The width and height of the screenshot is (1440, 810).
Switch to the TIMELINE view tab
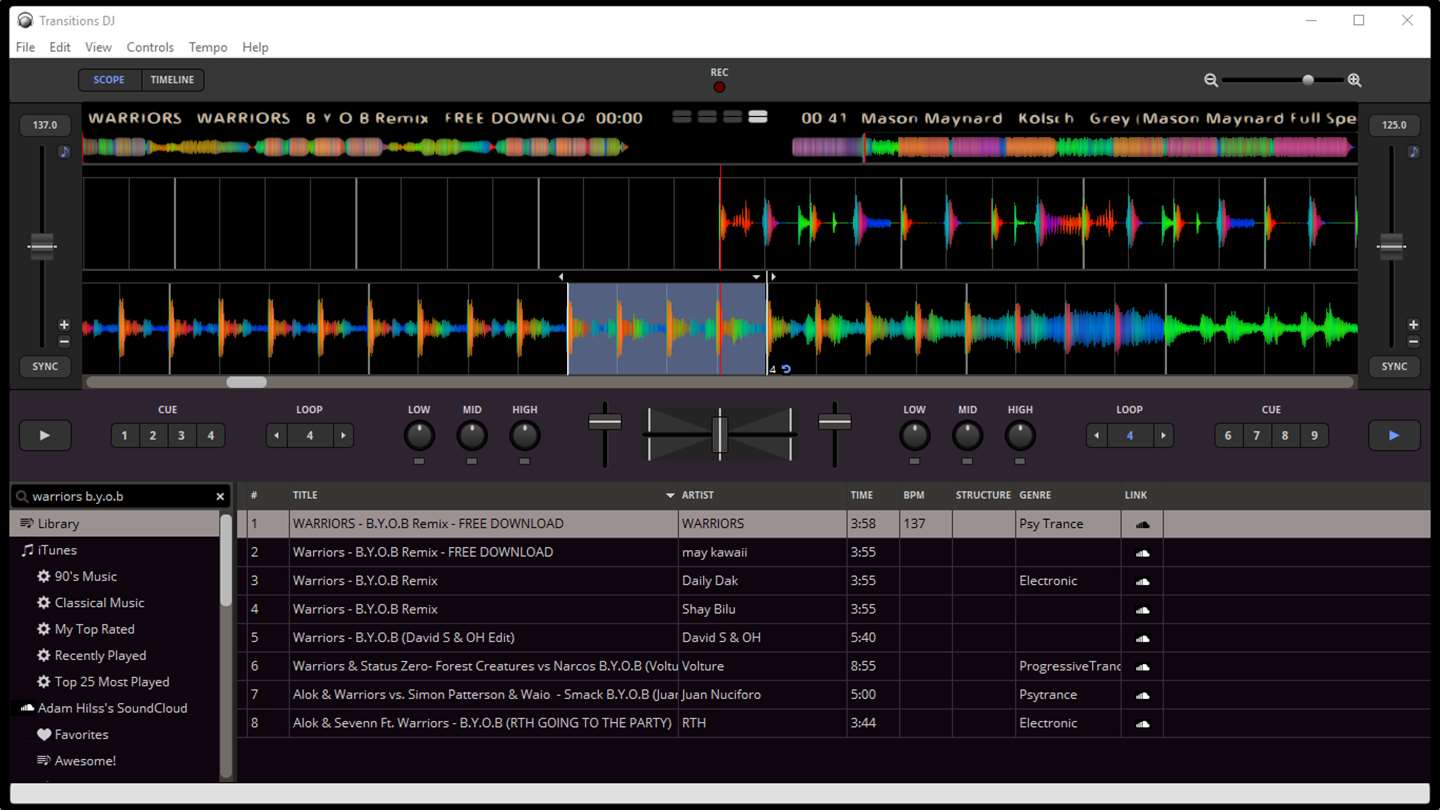[x=172, y=80]
